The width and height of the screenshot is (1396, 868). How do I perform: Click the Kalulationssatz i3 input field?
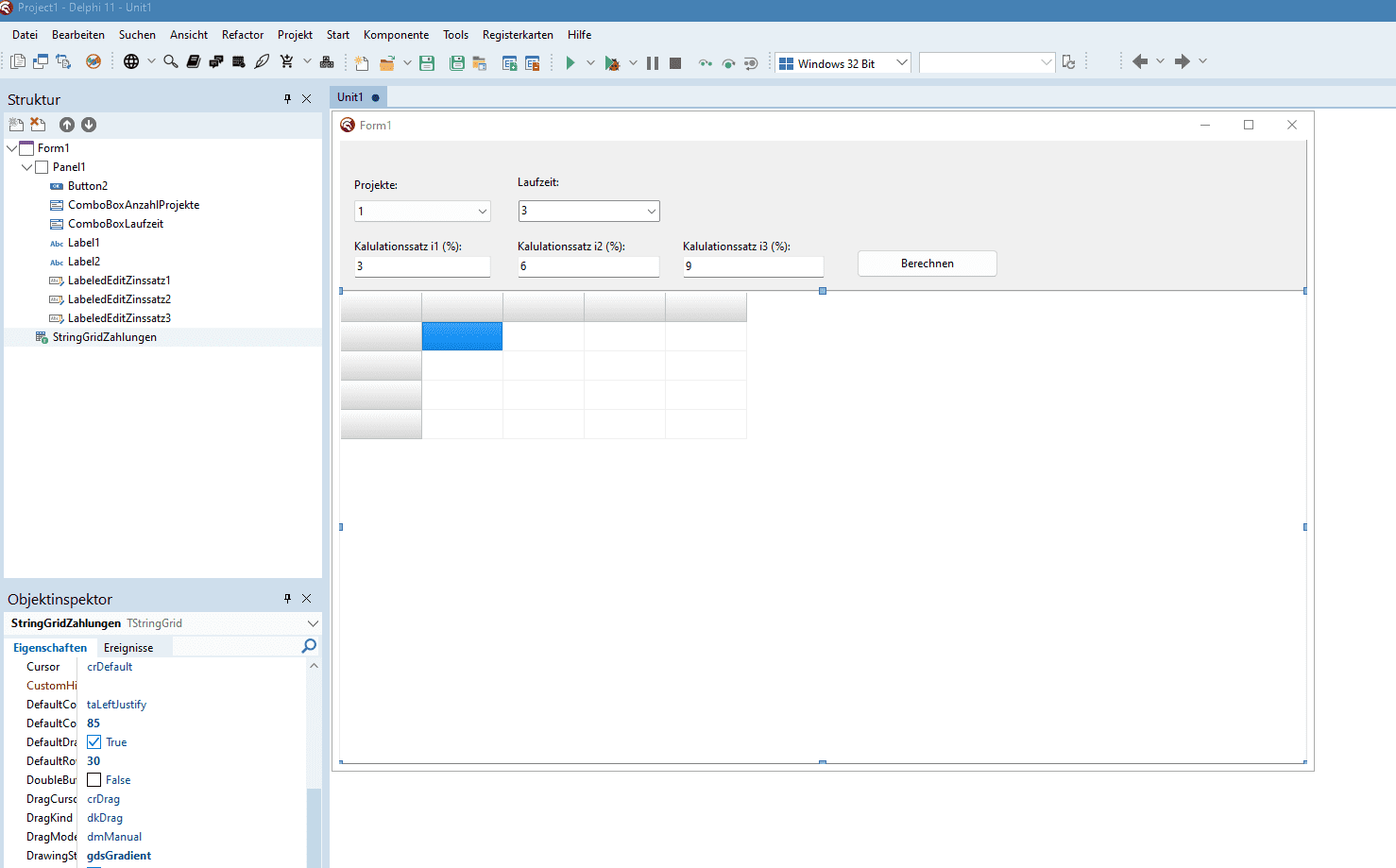coord(754,266)
